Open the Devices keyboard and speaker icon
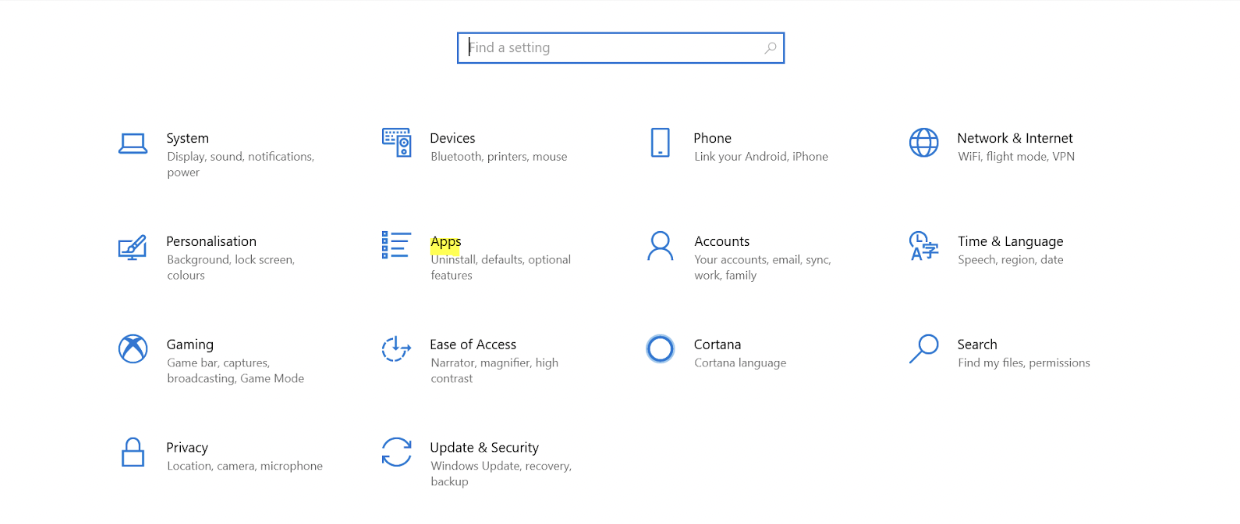Viewport: 1240px width, 524px height. (x=397, y=143)
